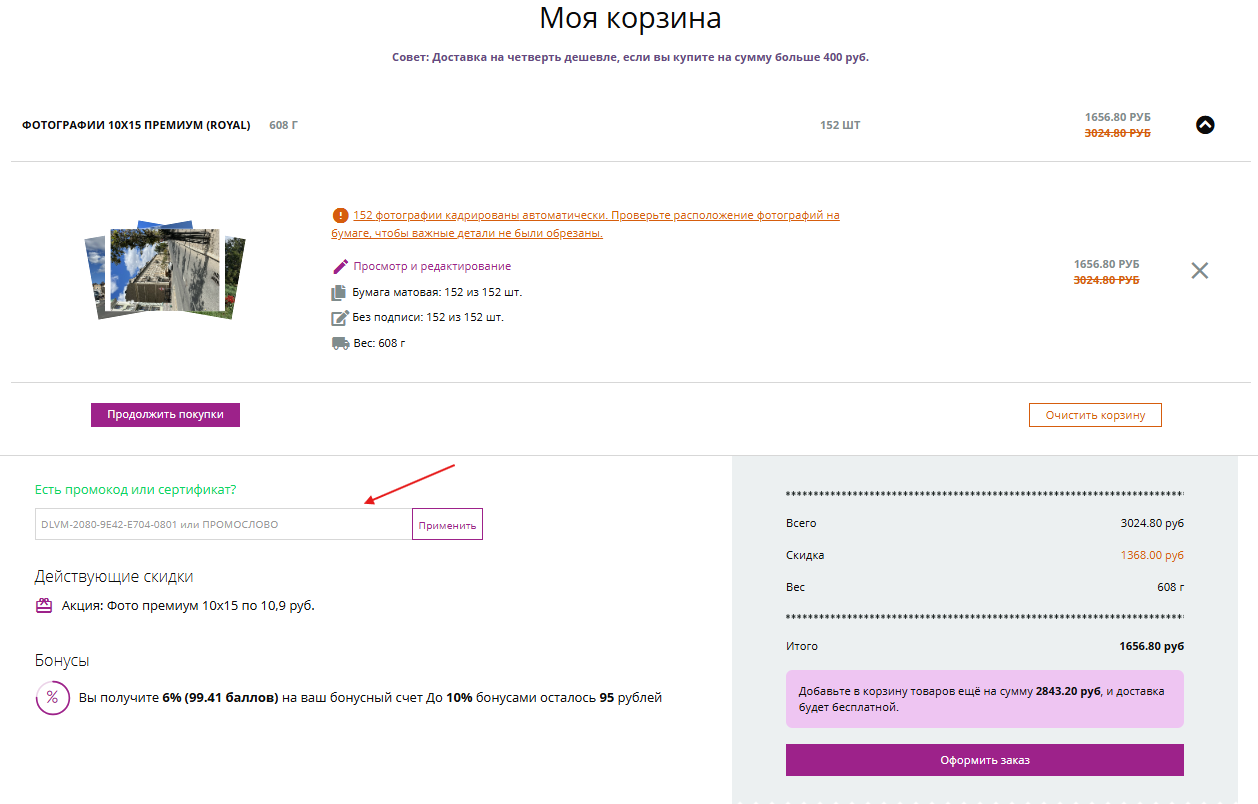Remove photo item with X icon

[x=1199, y=270]
